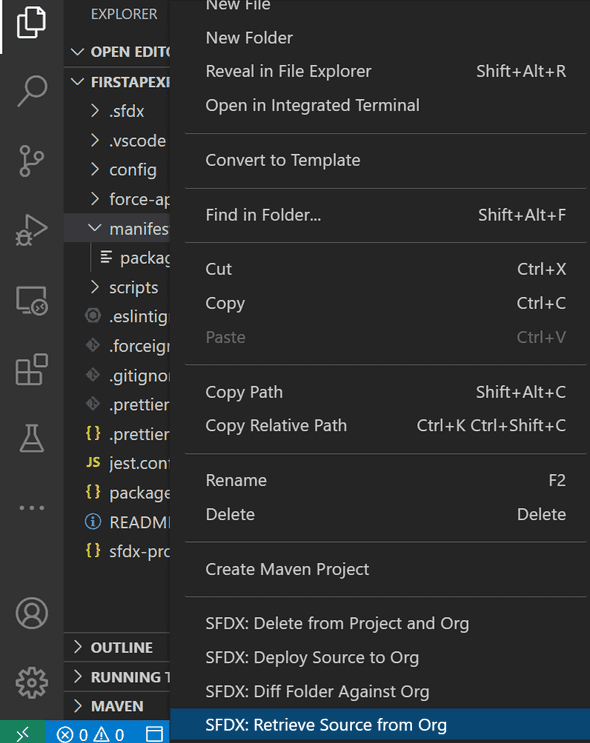The height and width of the screenshot is (743, 590).
Task: Expand the force-app folder
Action: 95,199
